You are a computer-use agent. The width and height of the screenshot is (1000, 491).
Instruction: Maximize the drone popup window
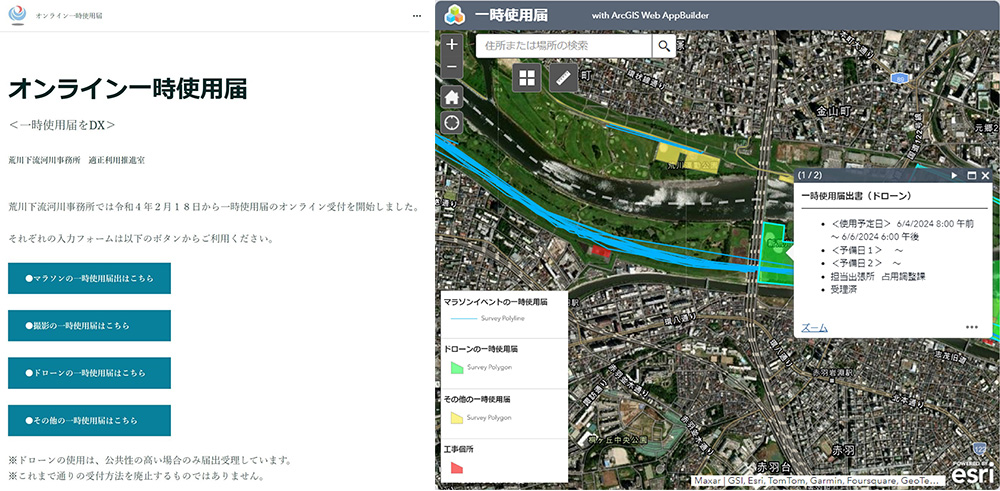pos(970,175)
